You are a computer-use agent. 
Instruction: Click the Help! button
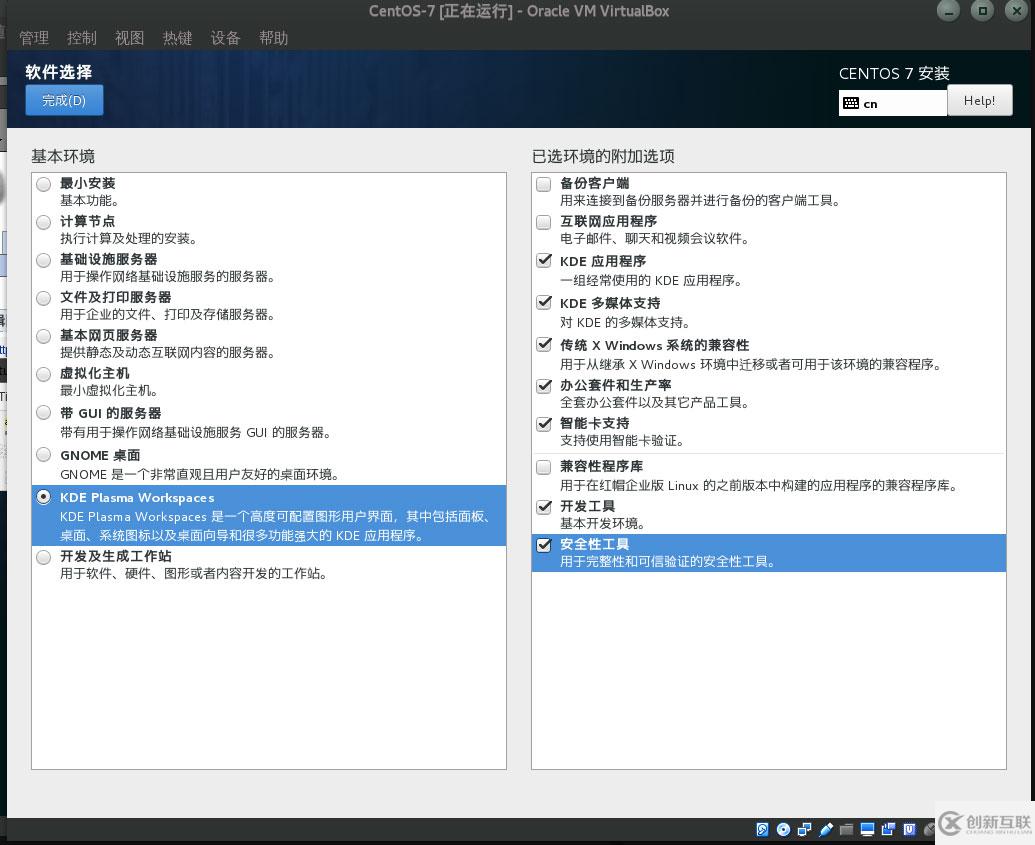980,100
